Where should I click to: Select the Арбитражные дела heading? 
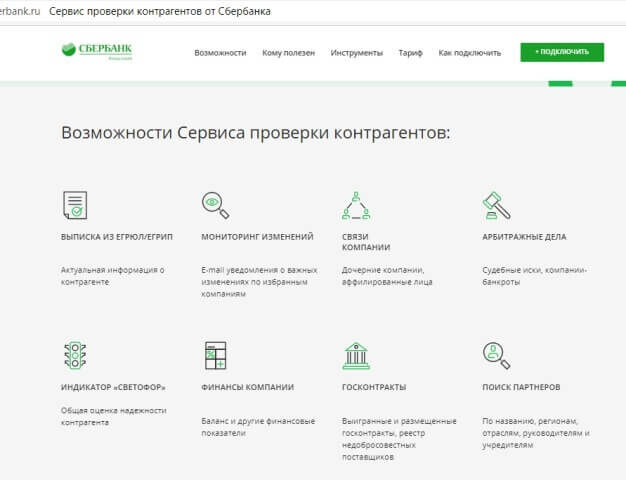(x=524, y=237)
